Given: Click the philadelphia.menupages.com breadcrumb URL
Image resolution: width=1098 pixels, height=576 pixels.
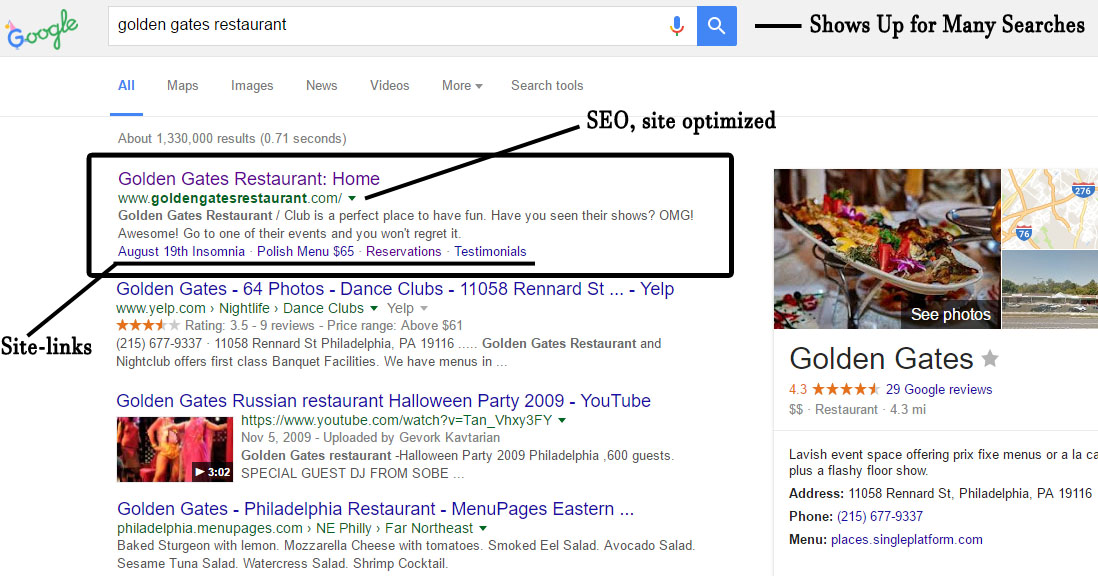Looking at the screenshot, I should 209,528.
